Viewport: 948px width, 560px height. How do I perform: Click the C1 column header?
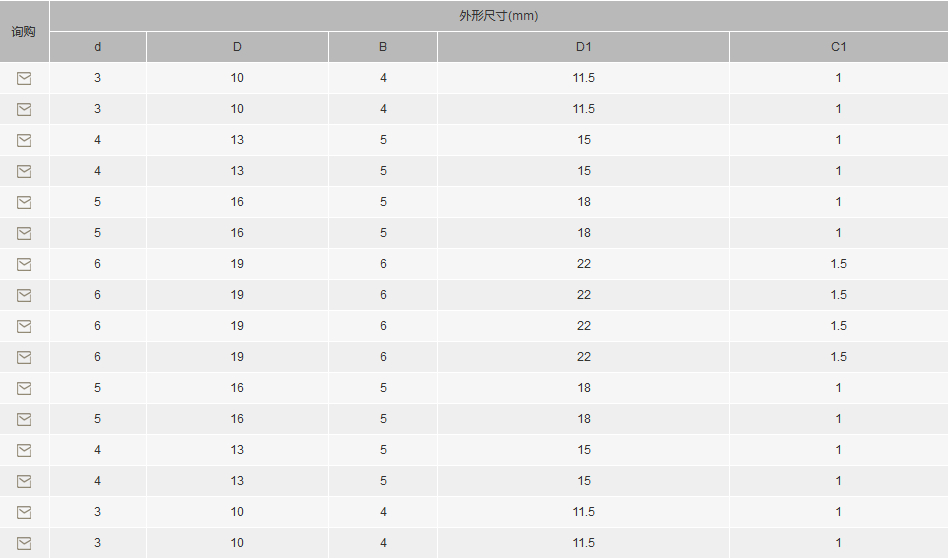839,47
